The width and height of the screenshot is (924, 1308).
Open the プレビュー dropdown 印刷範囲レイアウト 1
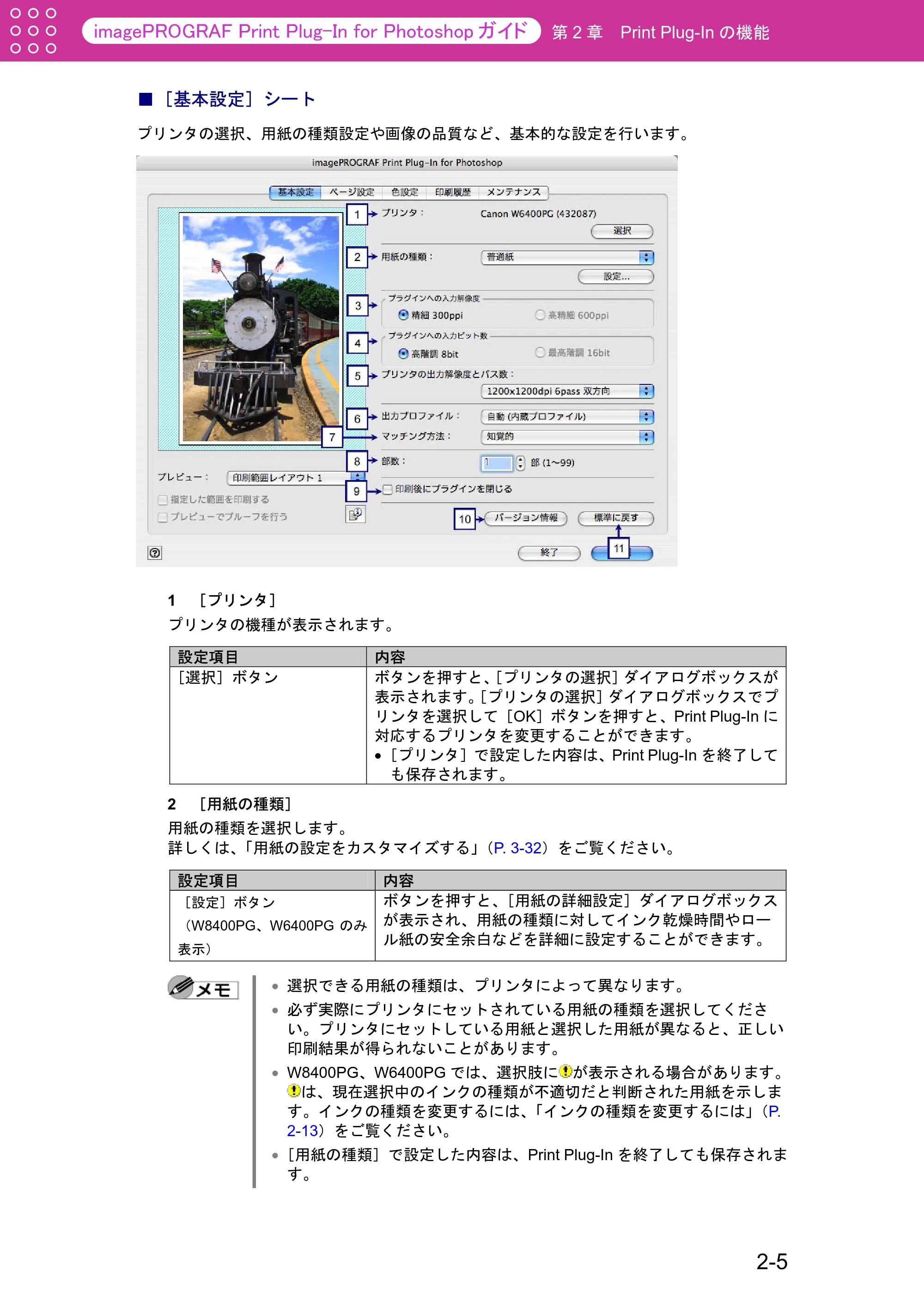[295, 477]
